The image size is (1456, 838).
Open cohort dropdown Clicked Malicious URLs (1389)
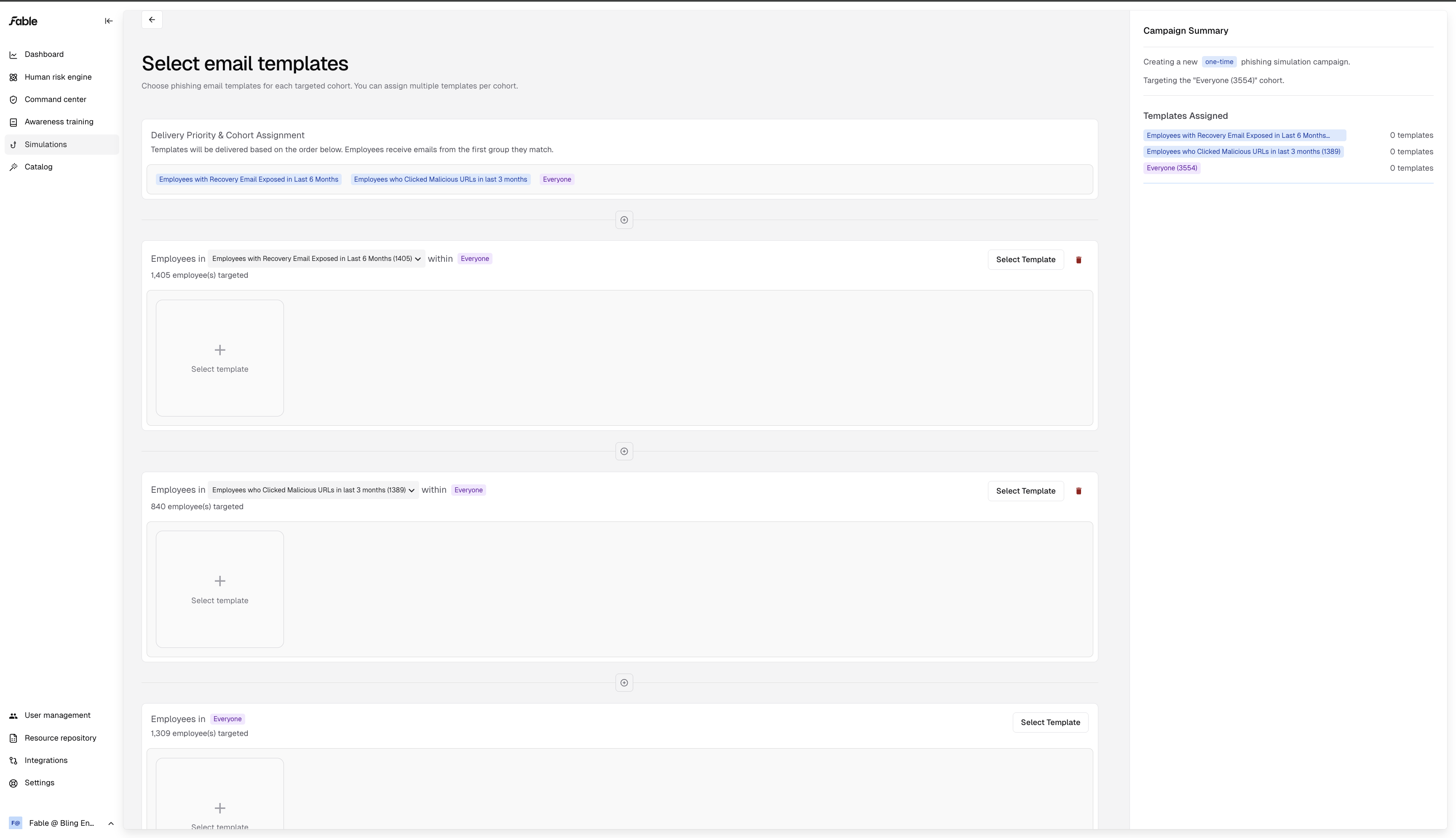313,490
